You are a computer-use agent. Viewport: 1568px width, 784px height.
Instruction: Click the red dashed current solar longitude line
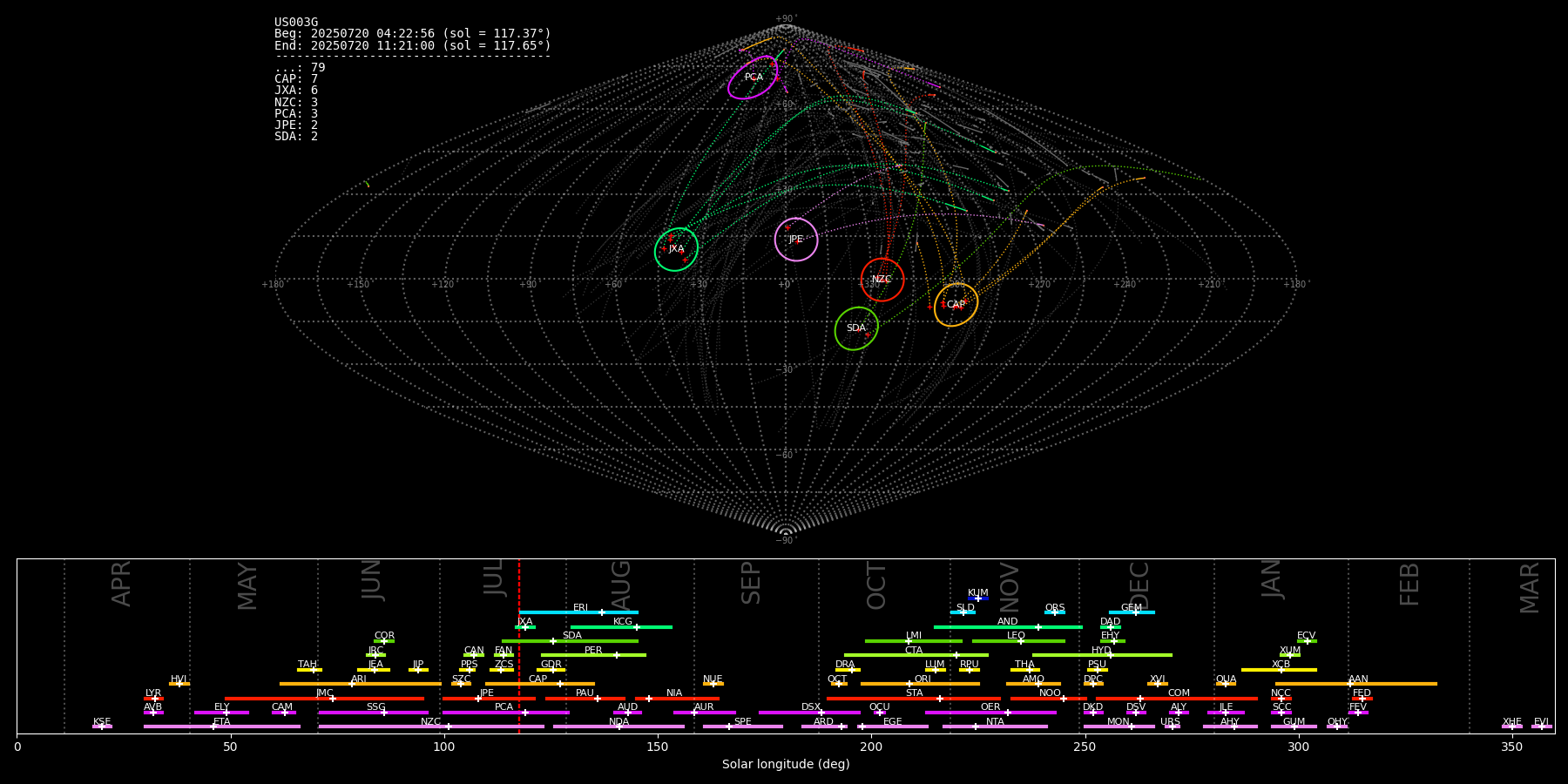coord(519,645)
